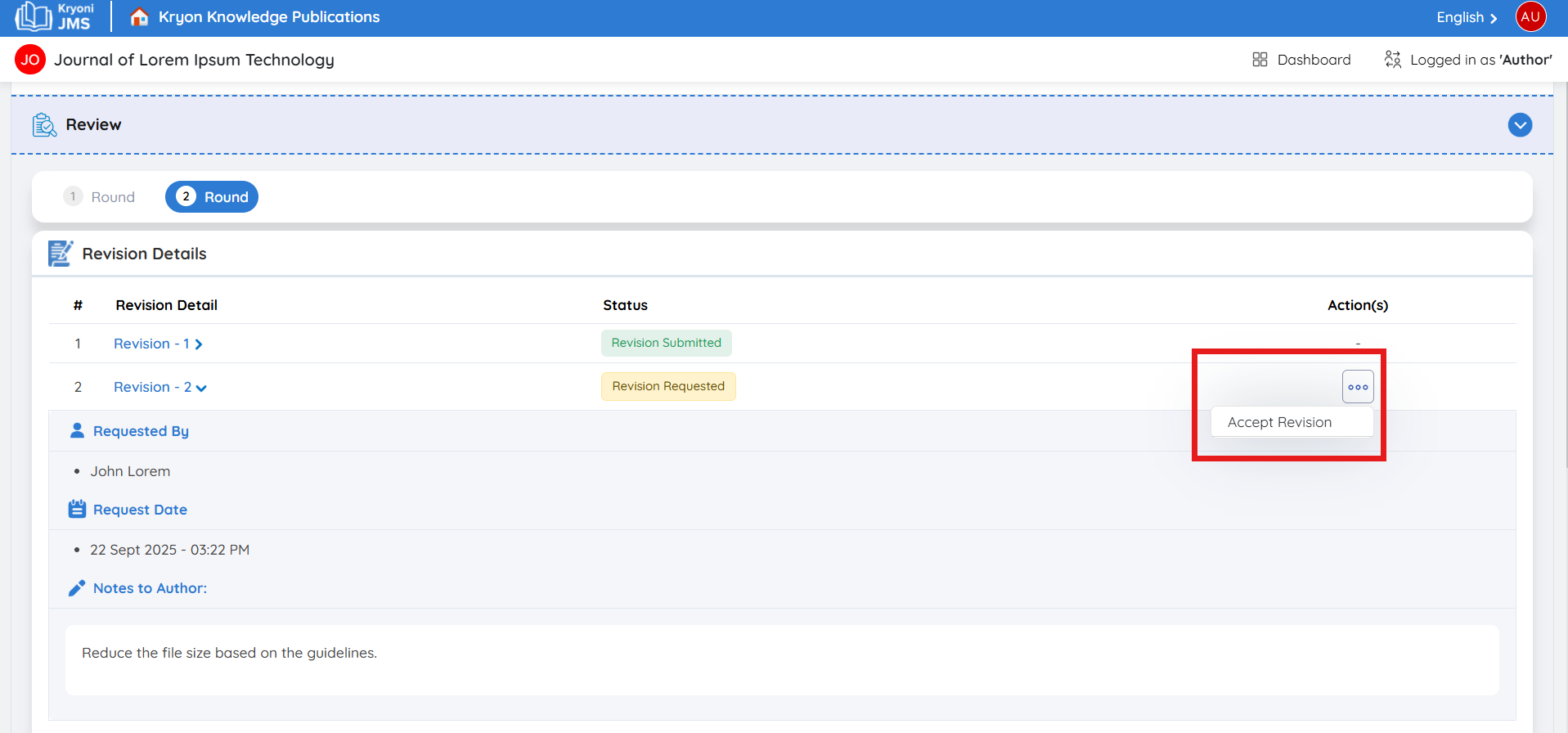Open the English language dropdown

point(1466,18)
